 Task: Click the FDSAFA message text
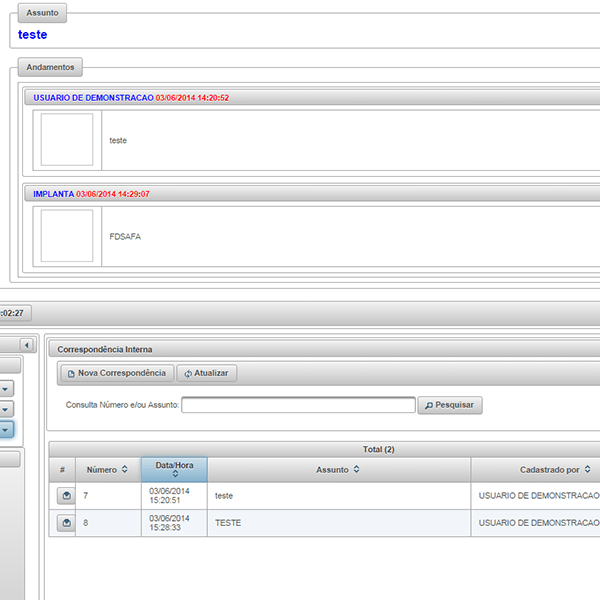125,236
